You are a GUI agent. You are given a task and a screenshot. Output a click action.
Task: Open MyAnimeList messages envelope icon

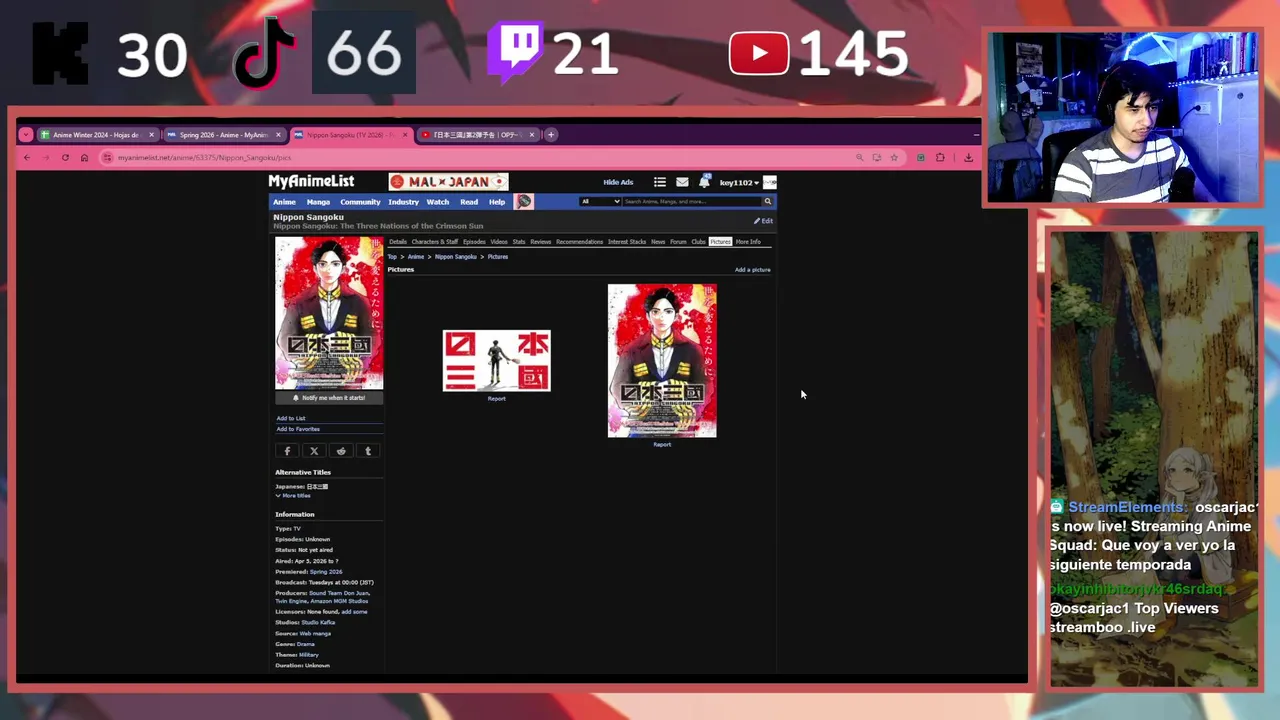682,182
